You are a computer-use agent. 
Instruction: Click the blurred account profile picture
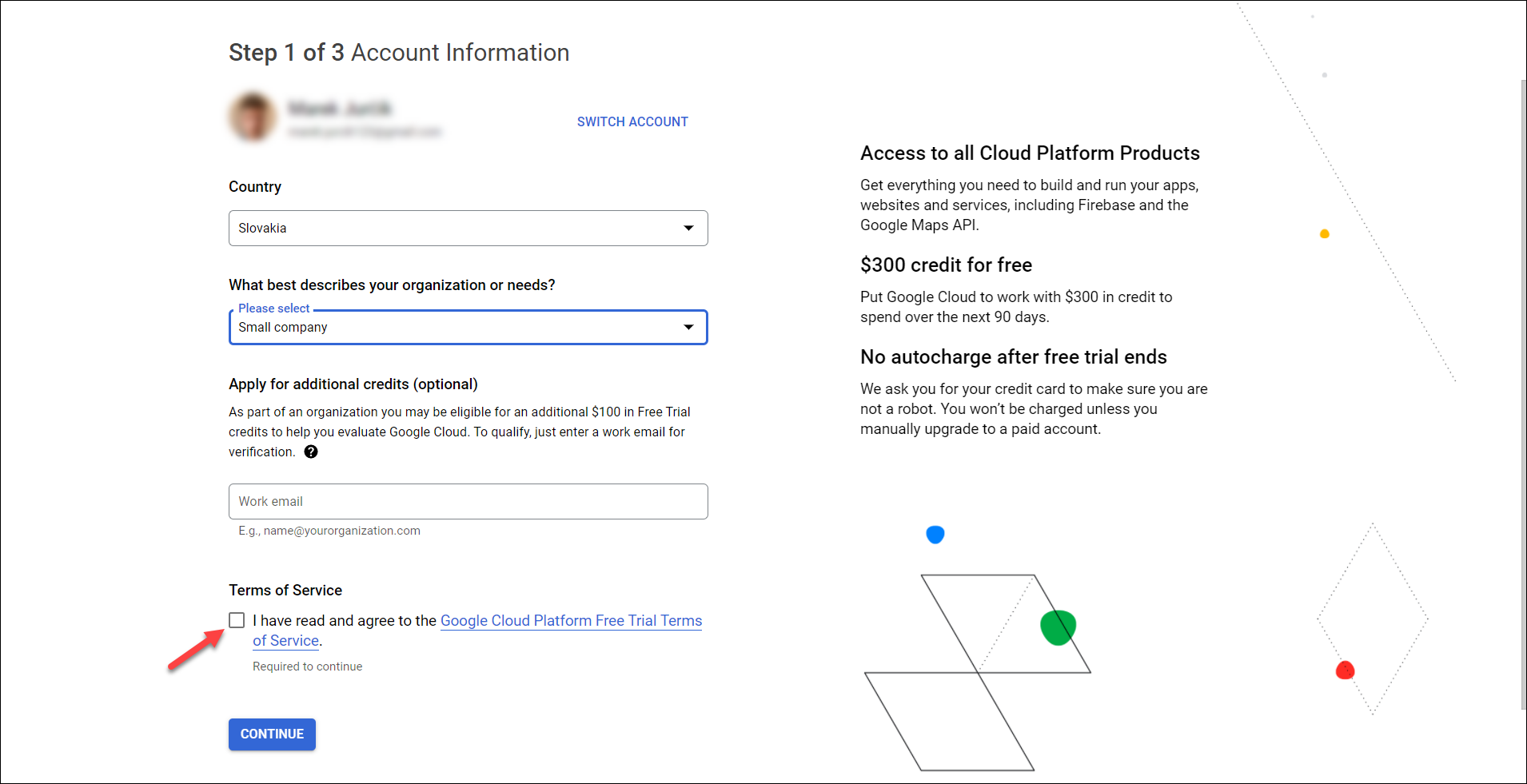tap(253, 117)
